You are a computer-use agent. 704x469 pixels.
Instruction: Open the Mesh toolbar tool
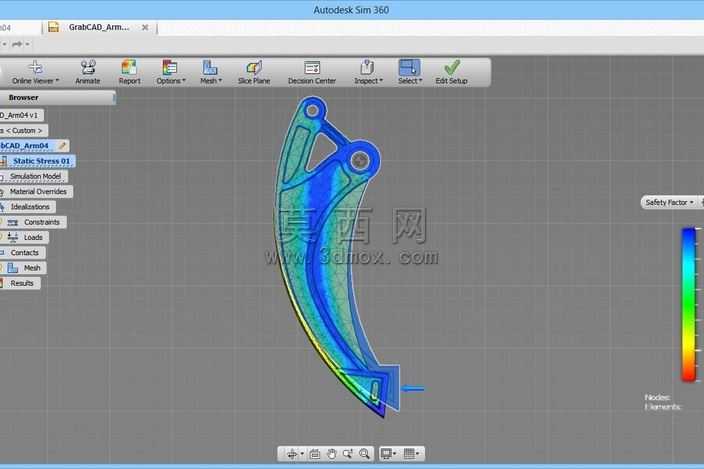point(211,72)
